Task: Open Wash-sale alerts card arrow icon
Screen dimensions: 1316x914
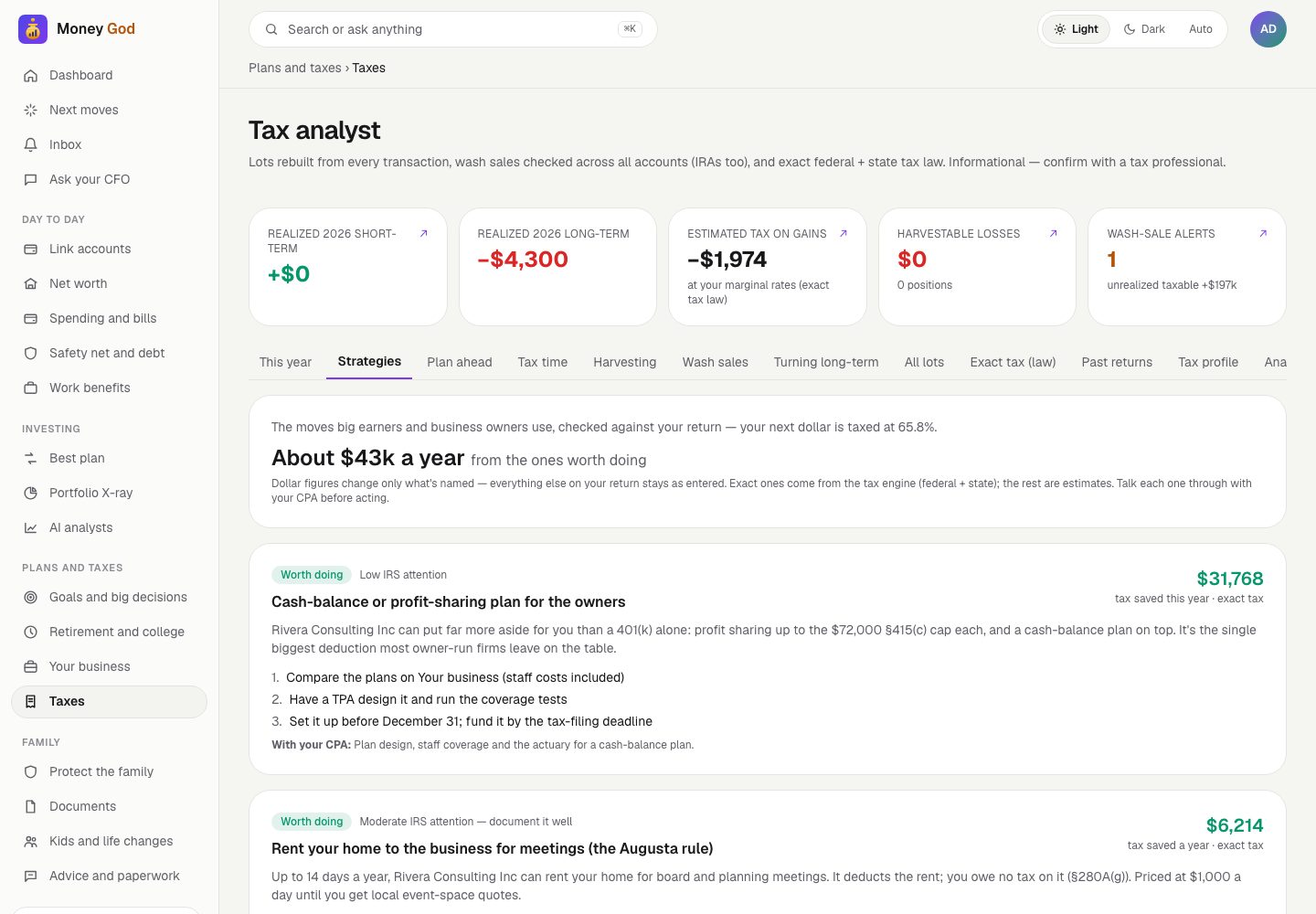Action: tap(1263, 234)
